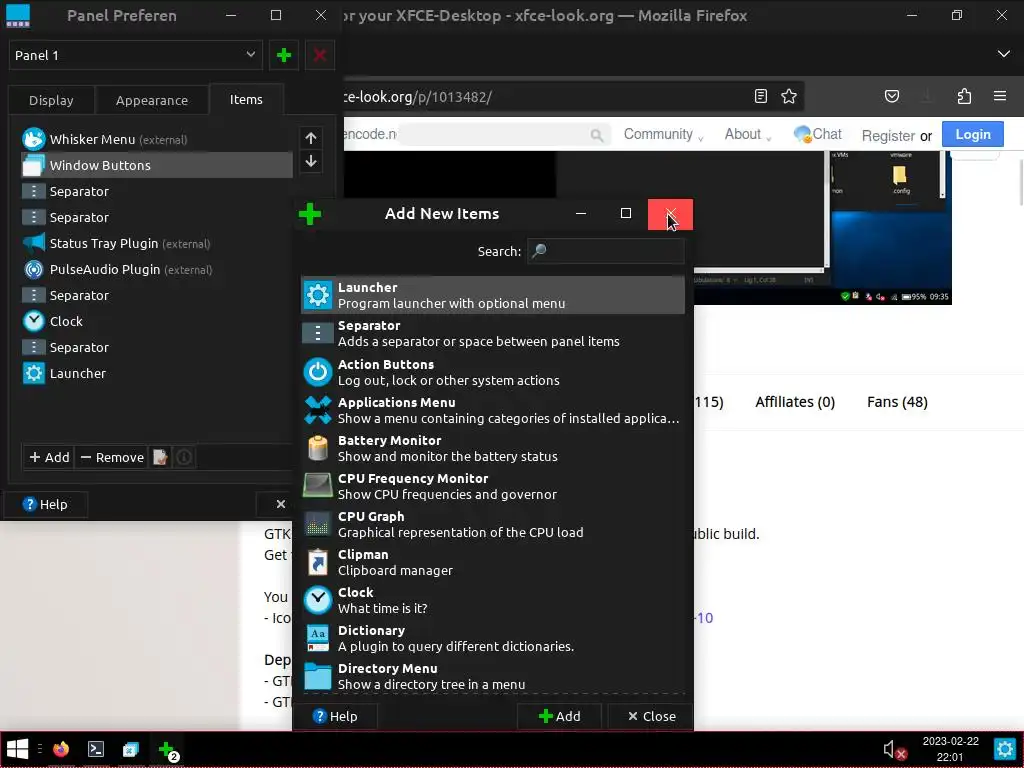Click the Firefox address bar URL
Screen dimensions: 1024x768
point(418,97)
